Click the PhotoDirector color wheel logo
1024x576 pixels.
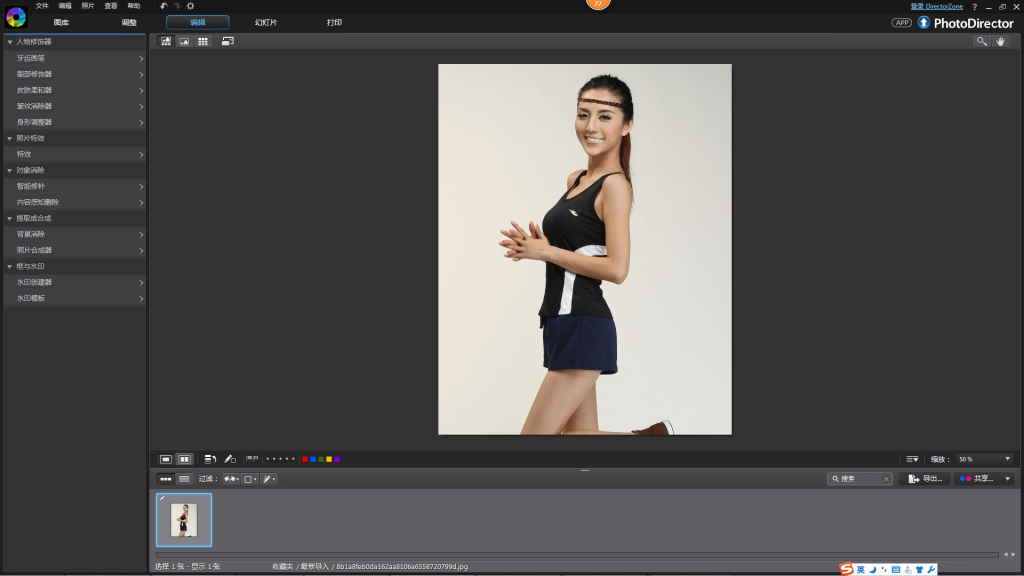click(x=15, y=17)
